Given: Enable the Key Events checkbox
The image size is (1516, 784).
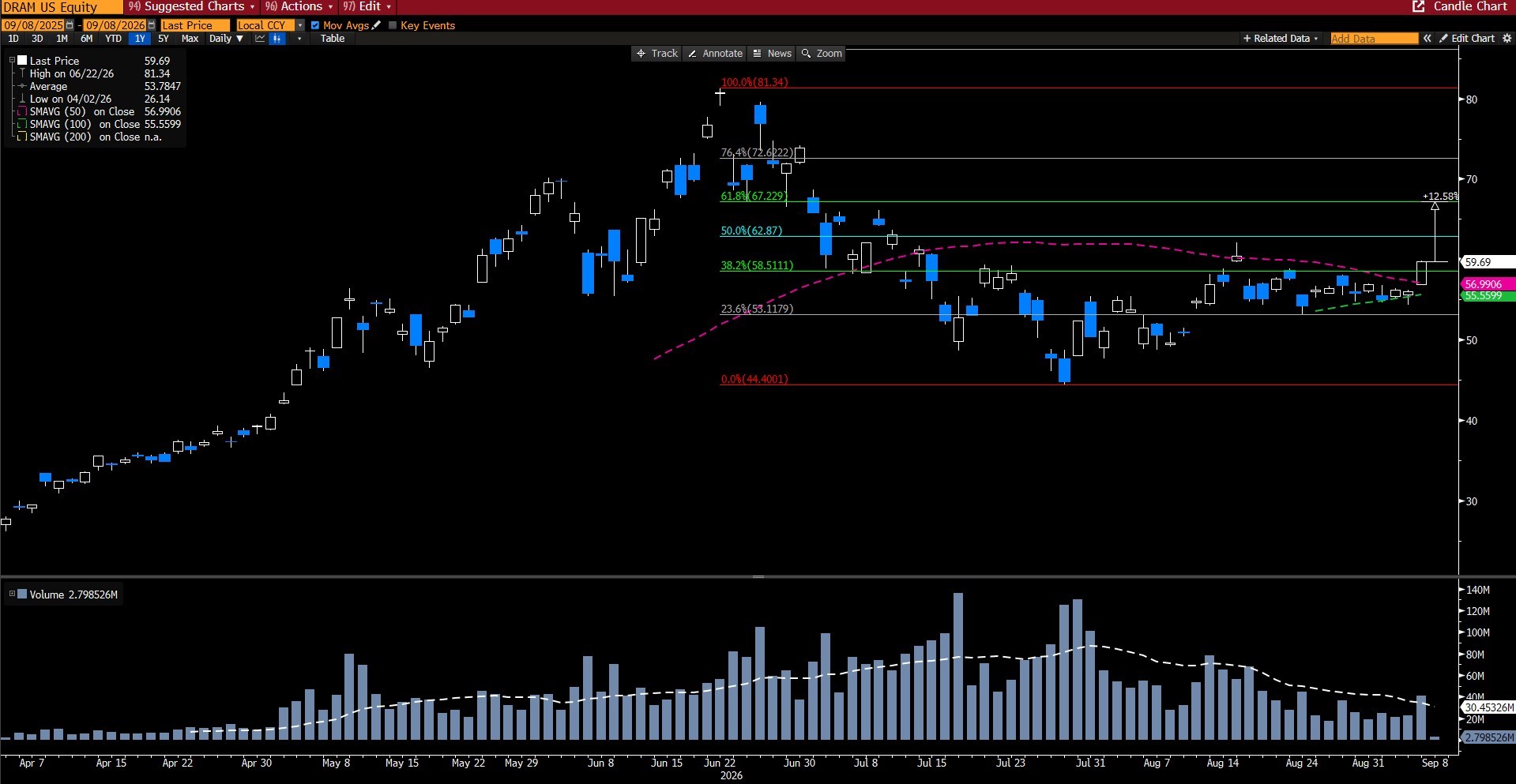Looking at the screenshot, I should 393,25.
